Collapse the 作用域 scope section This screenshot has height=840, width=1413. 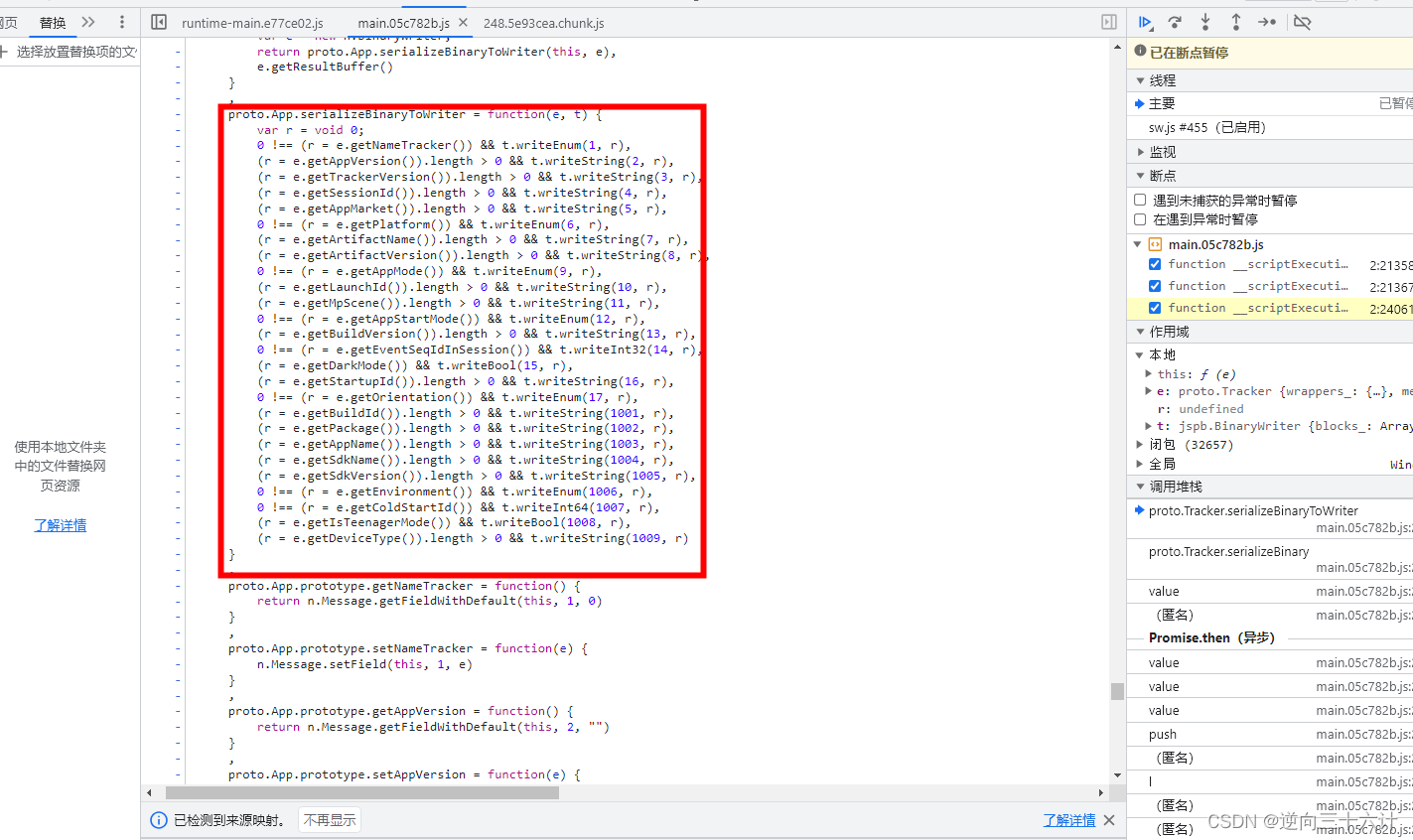[x=1140, y=332]
